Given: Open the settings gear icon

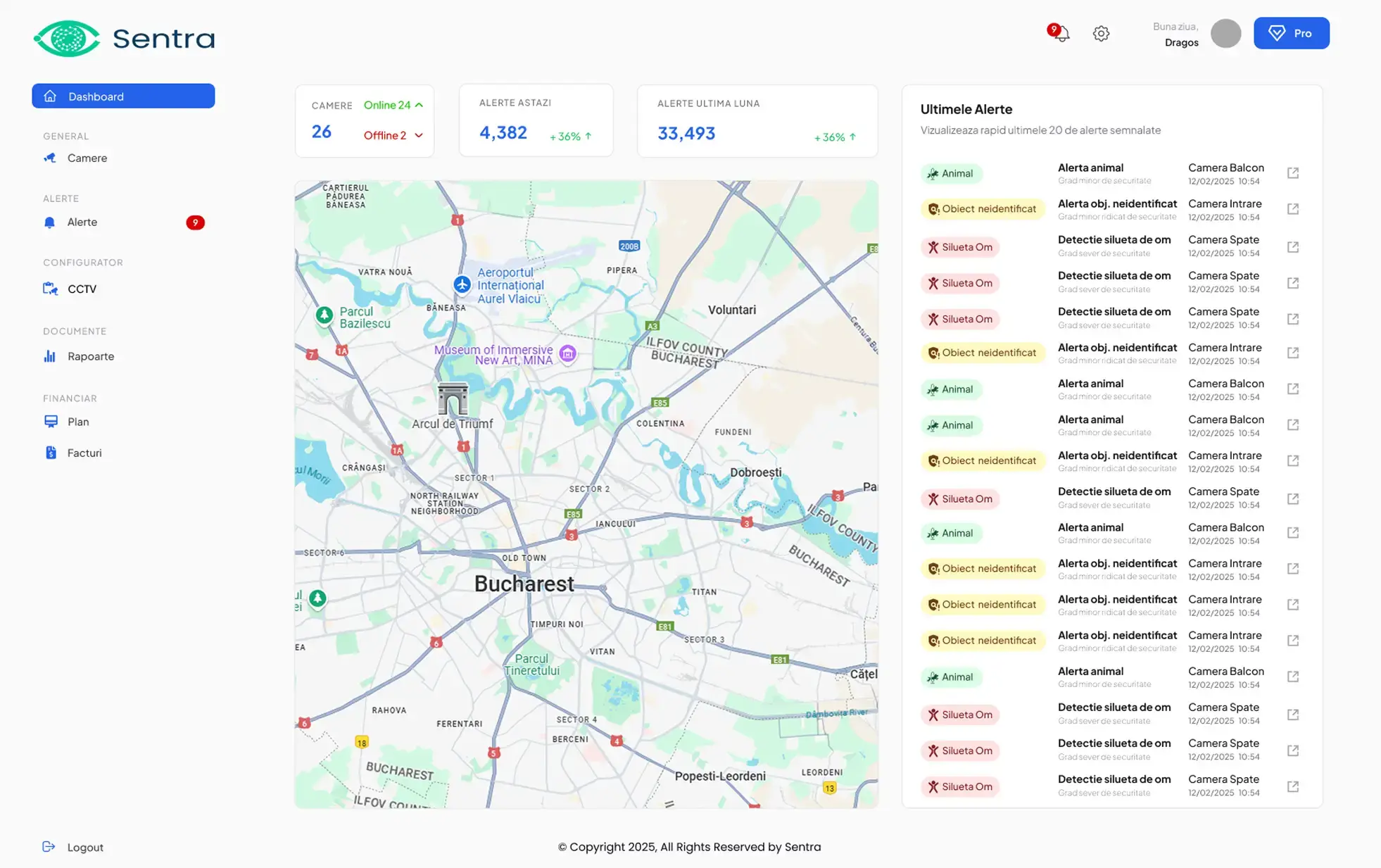Looking at the screenshot, I should pos(1101,33).
